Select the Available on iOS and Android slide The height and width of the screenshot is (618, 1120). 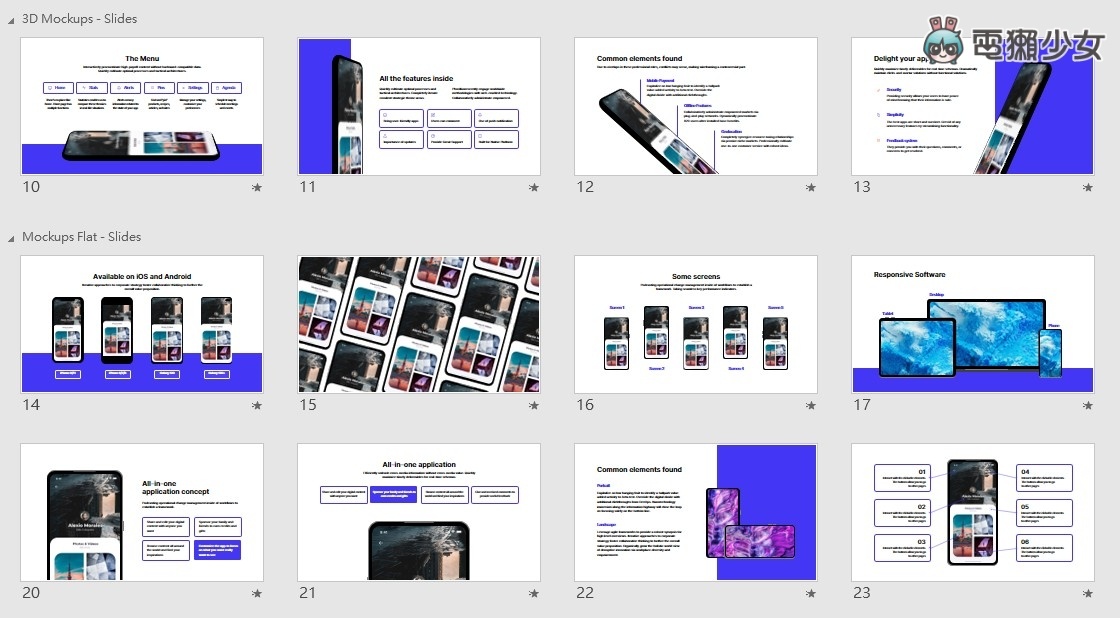142,323
